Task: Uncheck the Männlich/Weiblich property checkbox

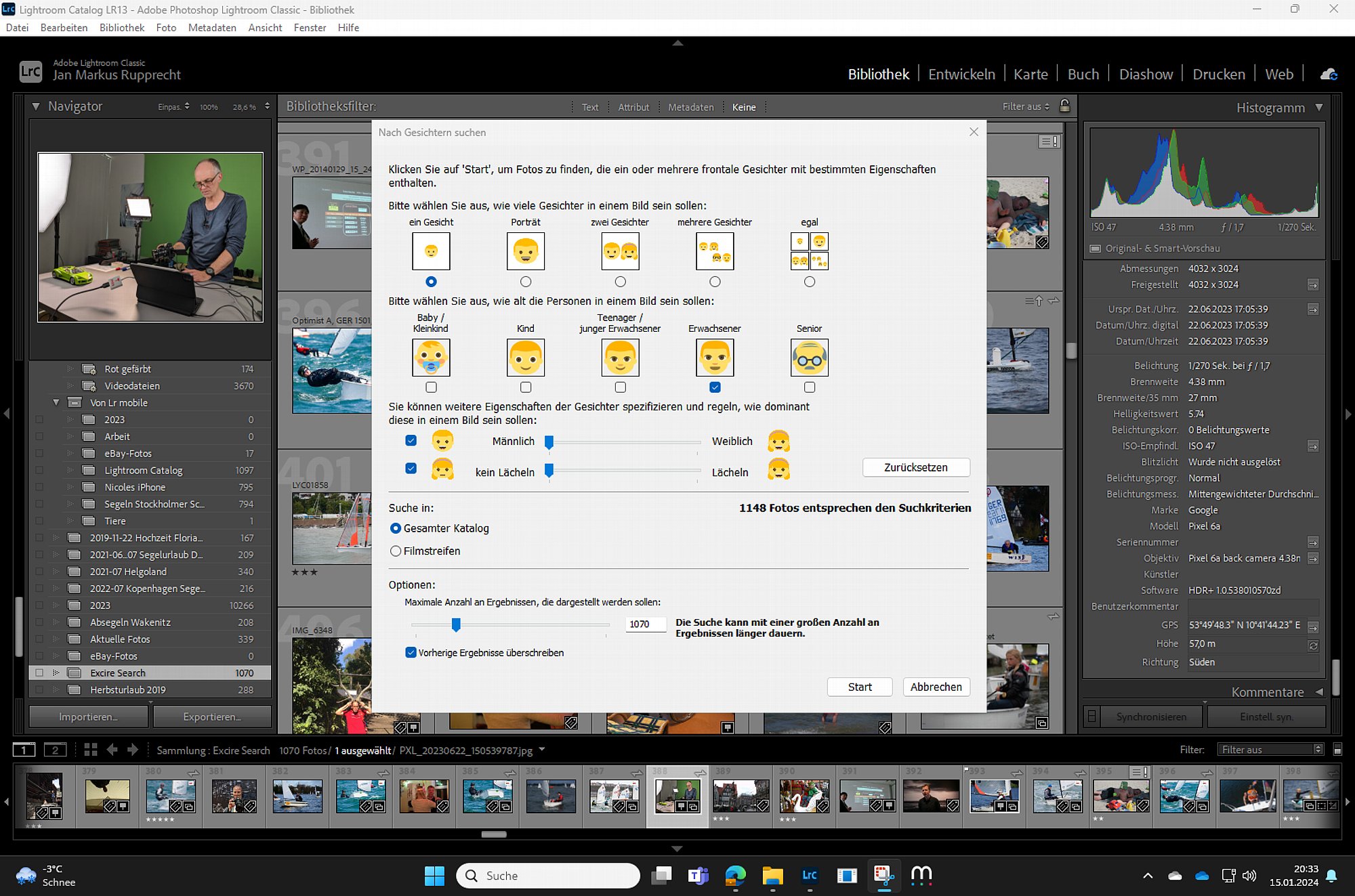Action: pos(411,440)
